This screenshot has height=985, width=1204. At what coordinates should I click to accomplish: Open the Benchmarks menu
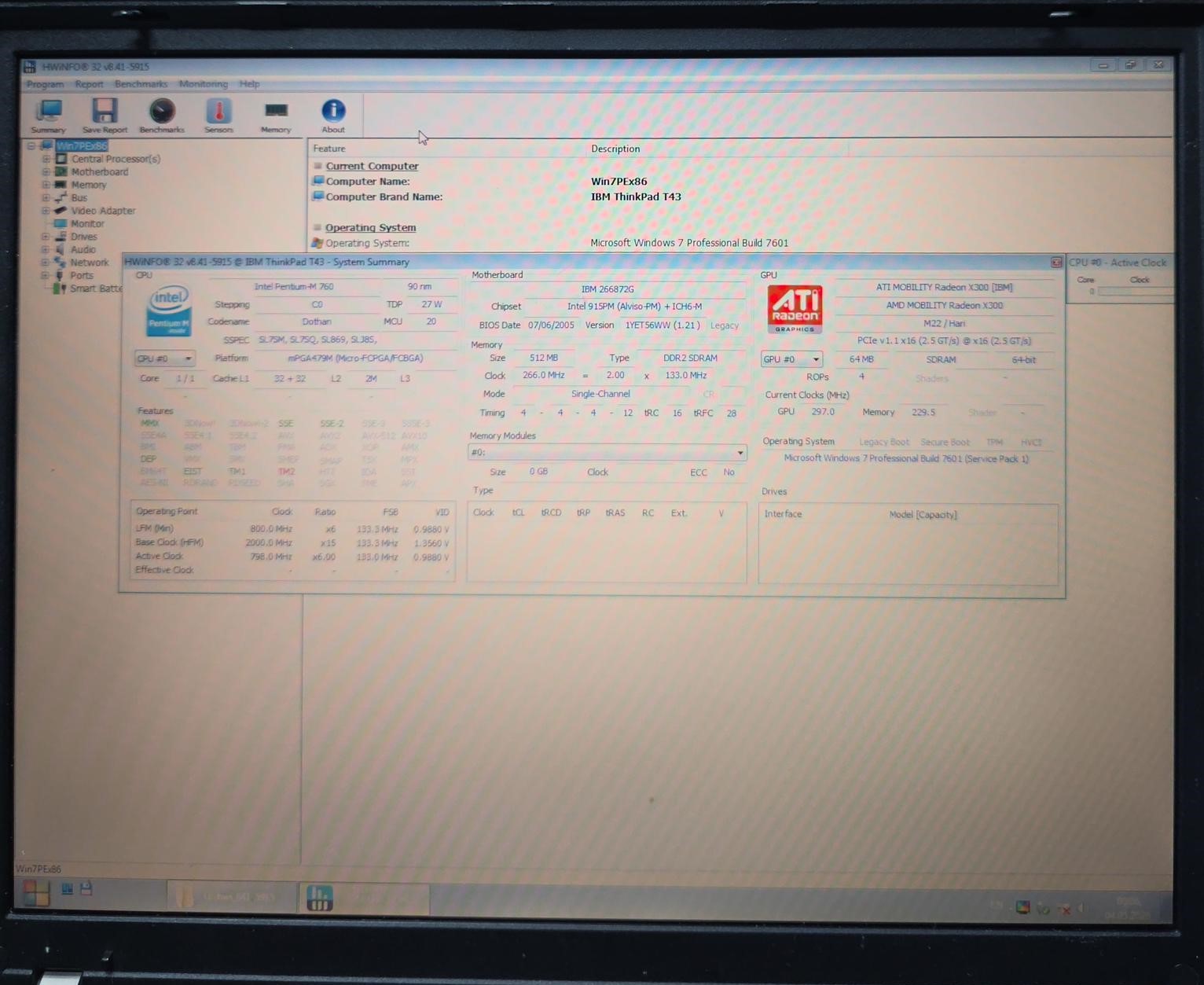(141, 84)
